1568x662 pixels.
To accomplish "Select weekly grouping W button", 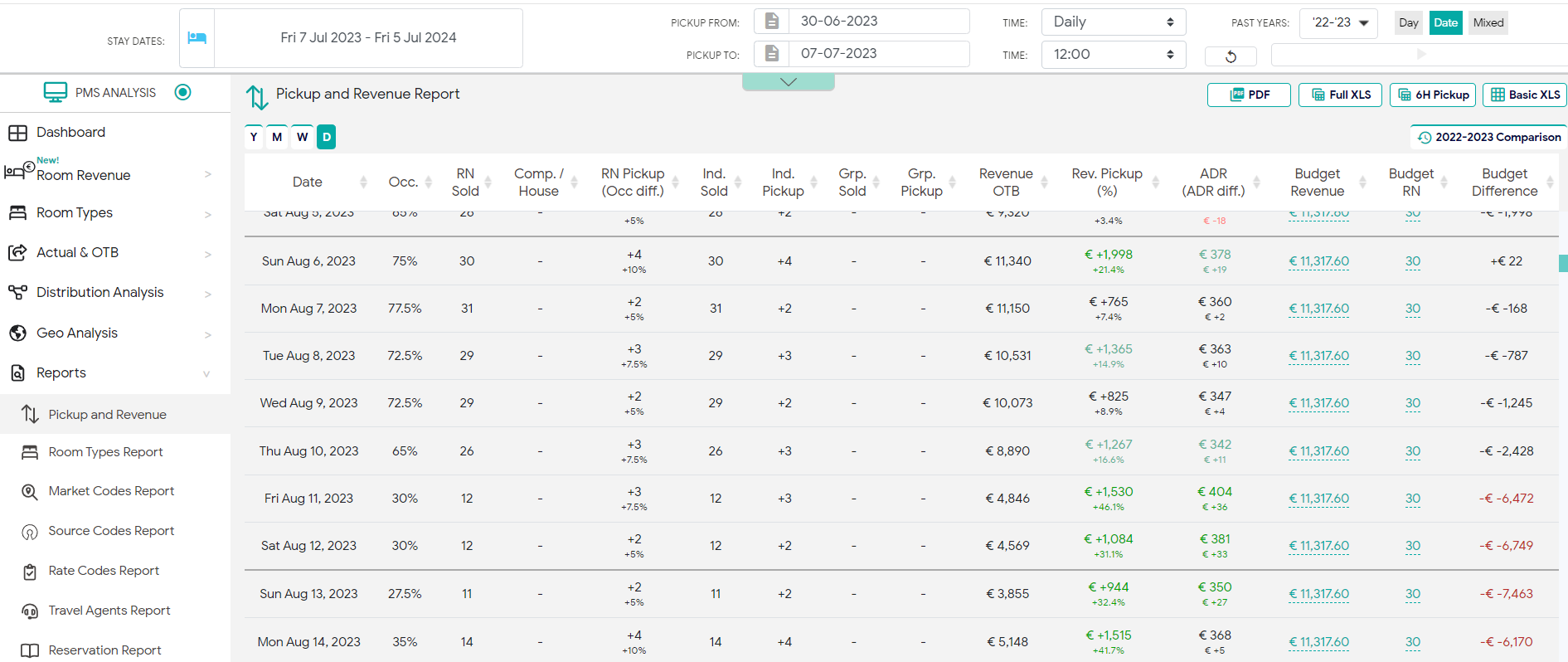I will [302, 137].
